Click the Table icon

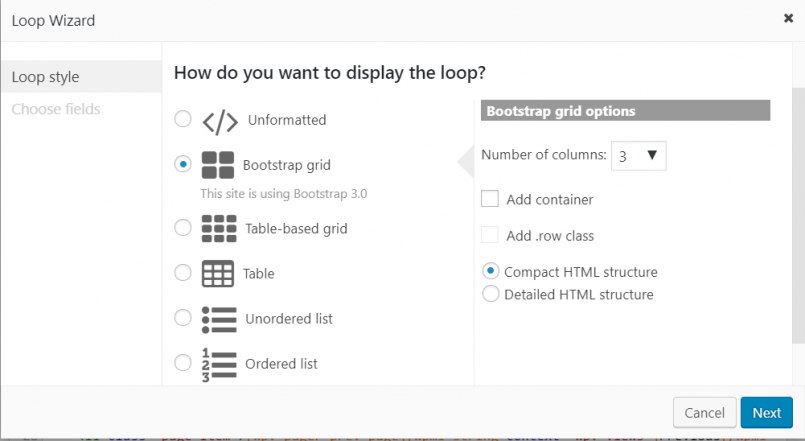click(x=218, y=273)
